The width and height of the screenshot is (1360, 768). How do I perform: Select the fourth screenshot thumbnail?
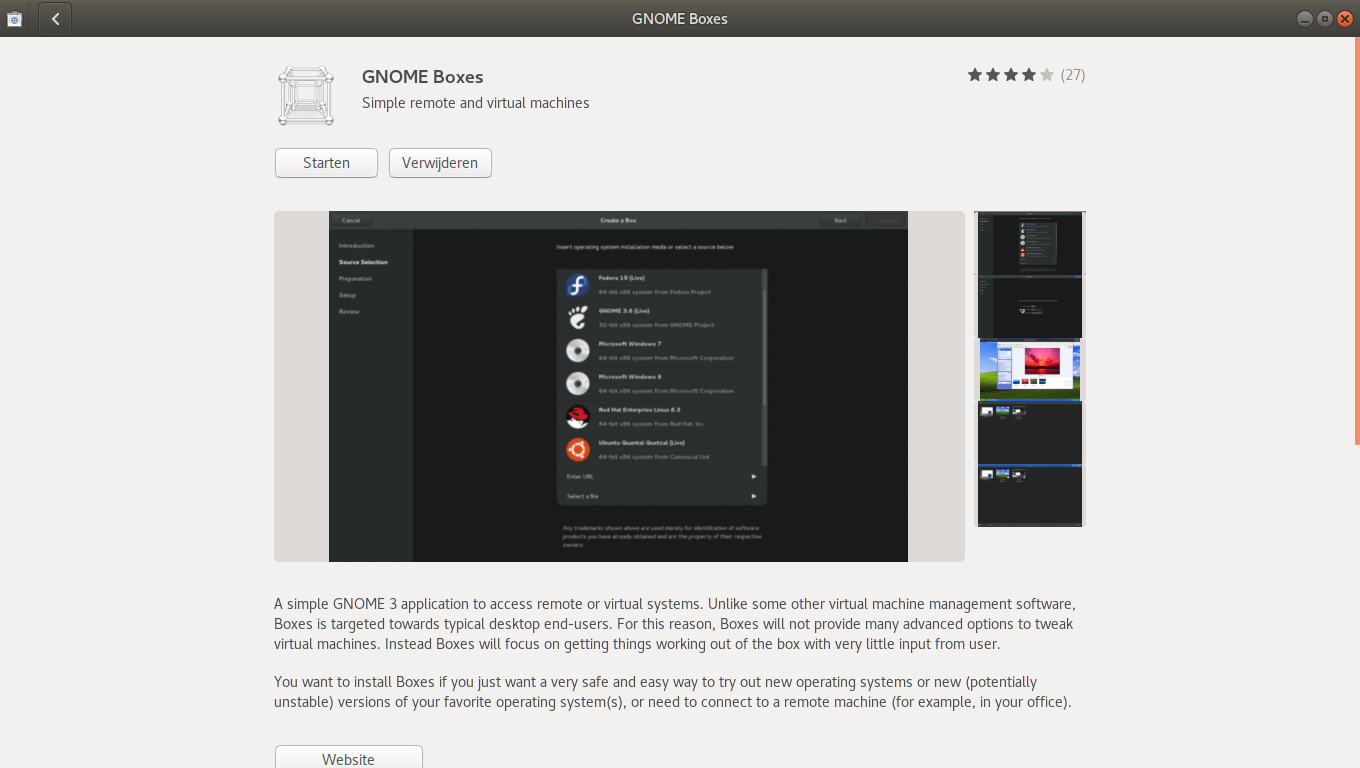[x=1031, y=433]
